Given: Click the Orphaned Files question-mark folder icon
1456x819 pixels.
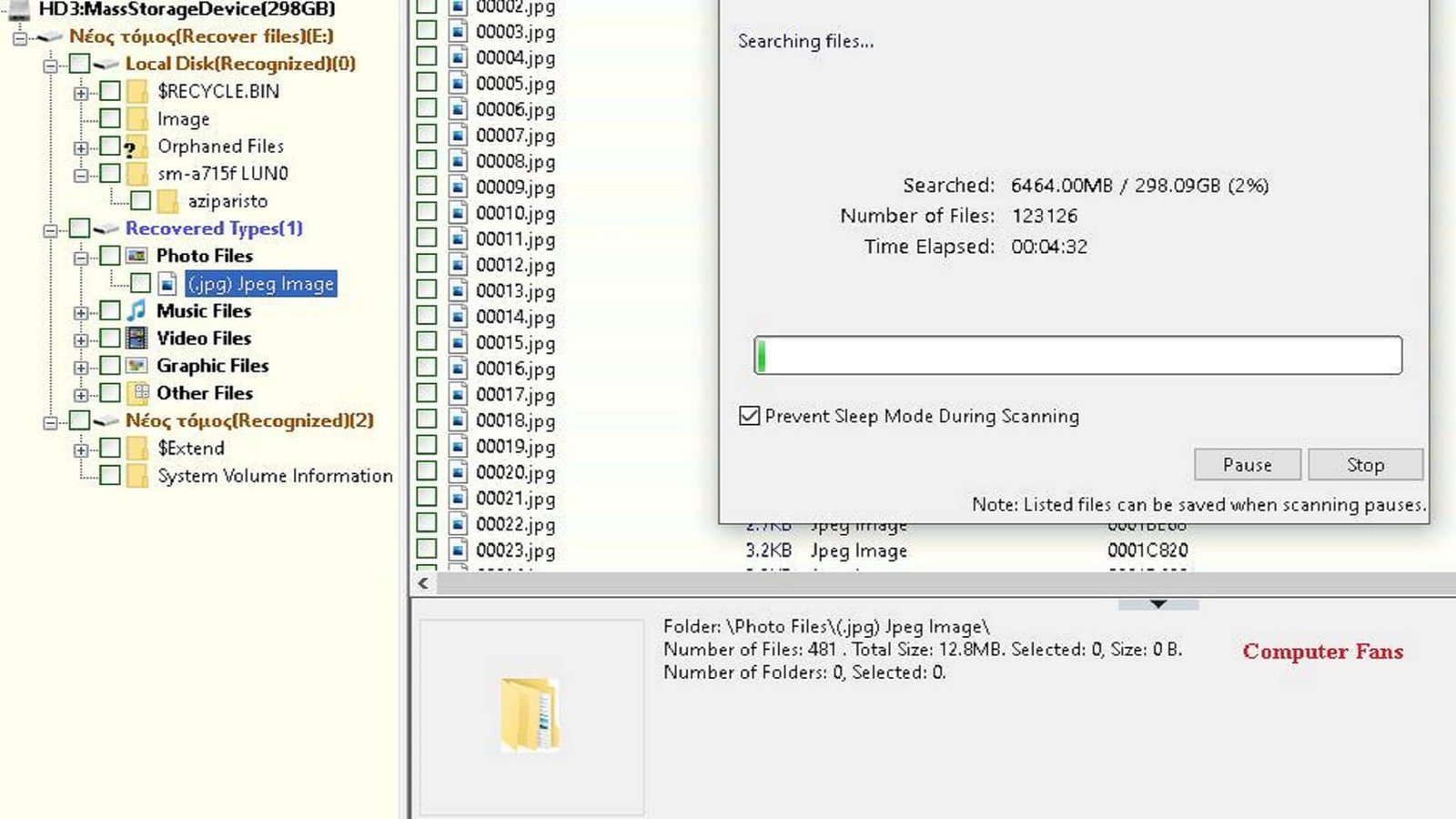Looking at the screenshot, I should click(x=137, y=147).
